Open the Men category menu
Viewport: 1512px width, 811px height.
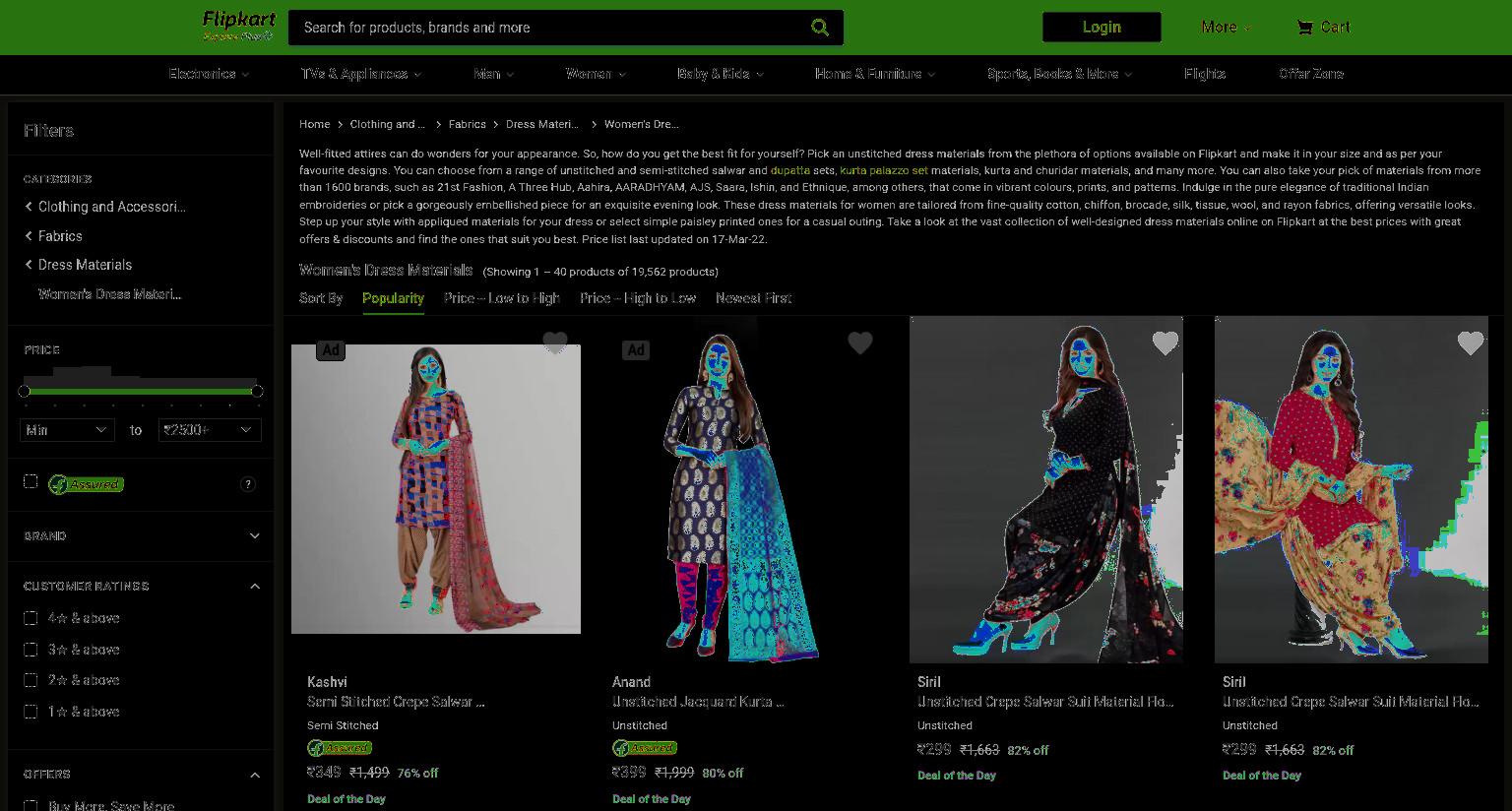coord(494,74)
